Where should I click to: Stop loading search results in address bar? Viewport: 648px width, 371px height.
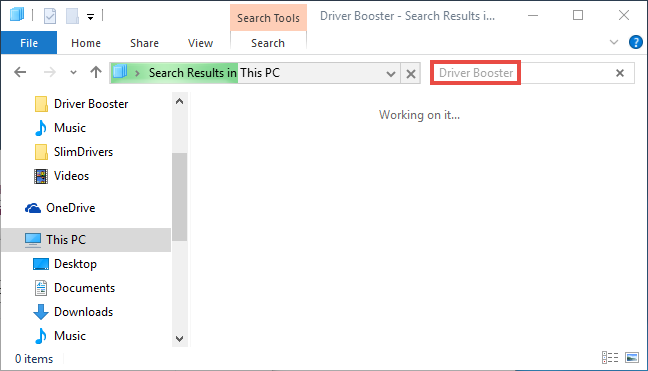[411, 74]
